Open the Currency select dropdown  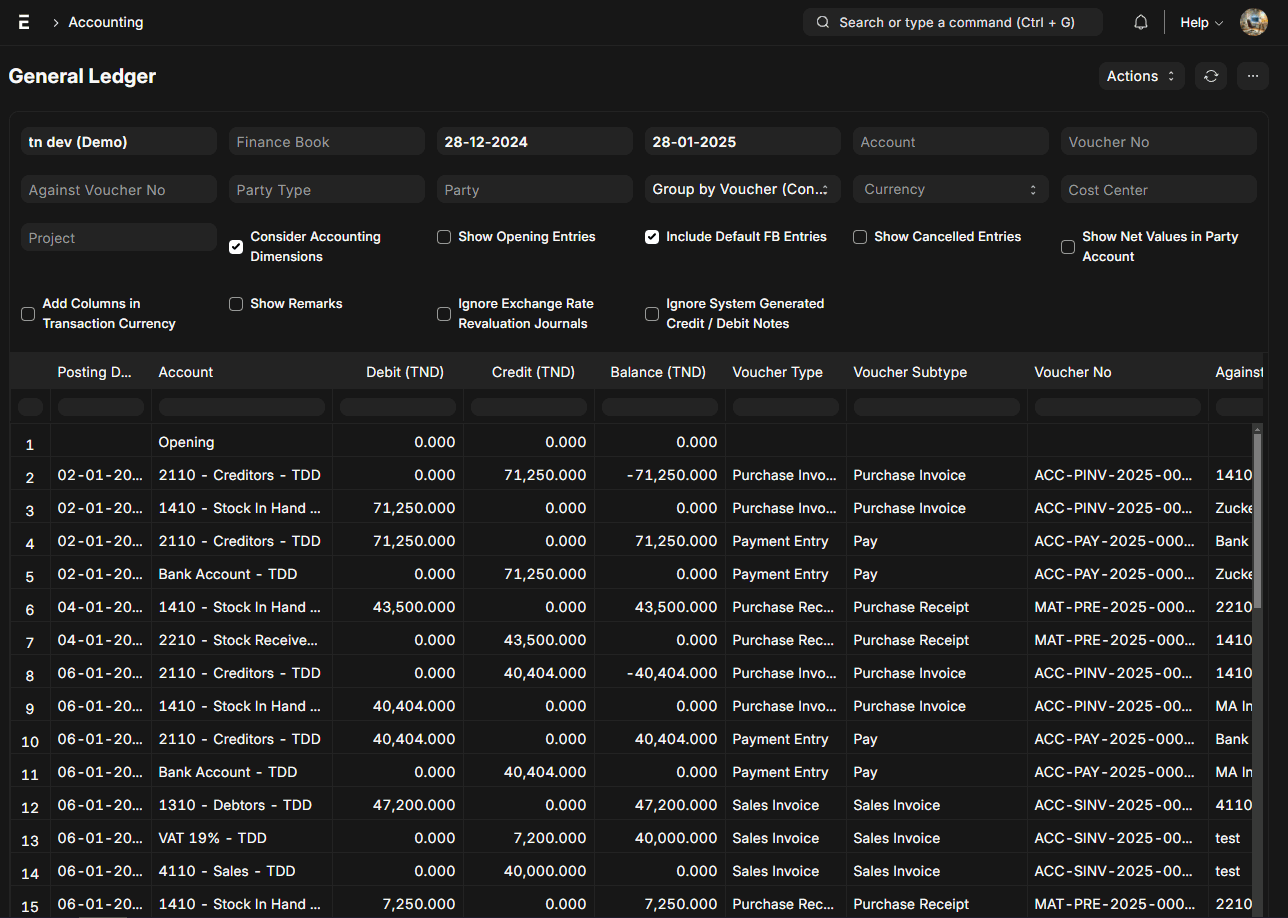(x=951, y=189)
